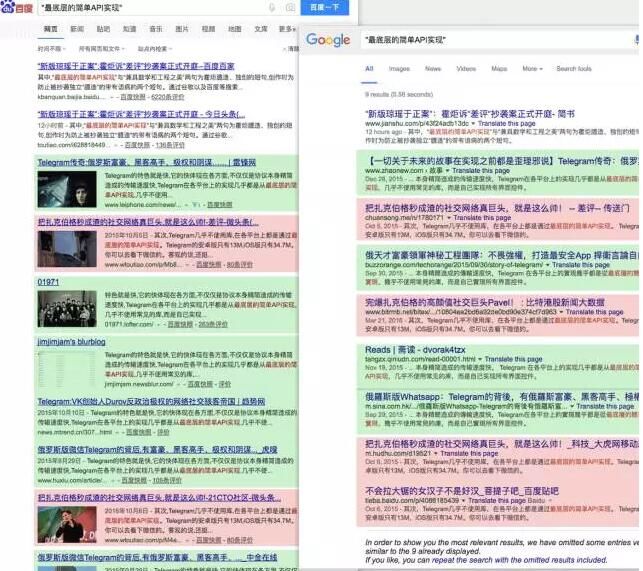Open the 所有网页和文件 file type dropdown
Image resolution: width=643 pixels, height=571 pixels.
(x=102, y=49)
